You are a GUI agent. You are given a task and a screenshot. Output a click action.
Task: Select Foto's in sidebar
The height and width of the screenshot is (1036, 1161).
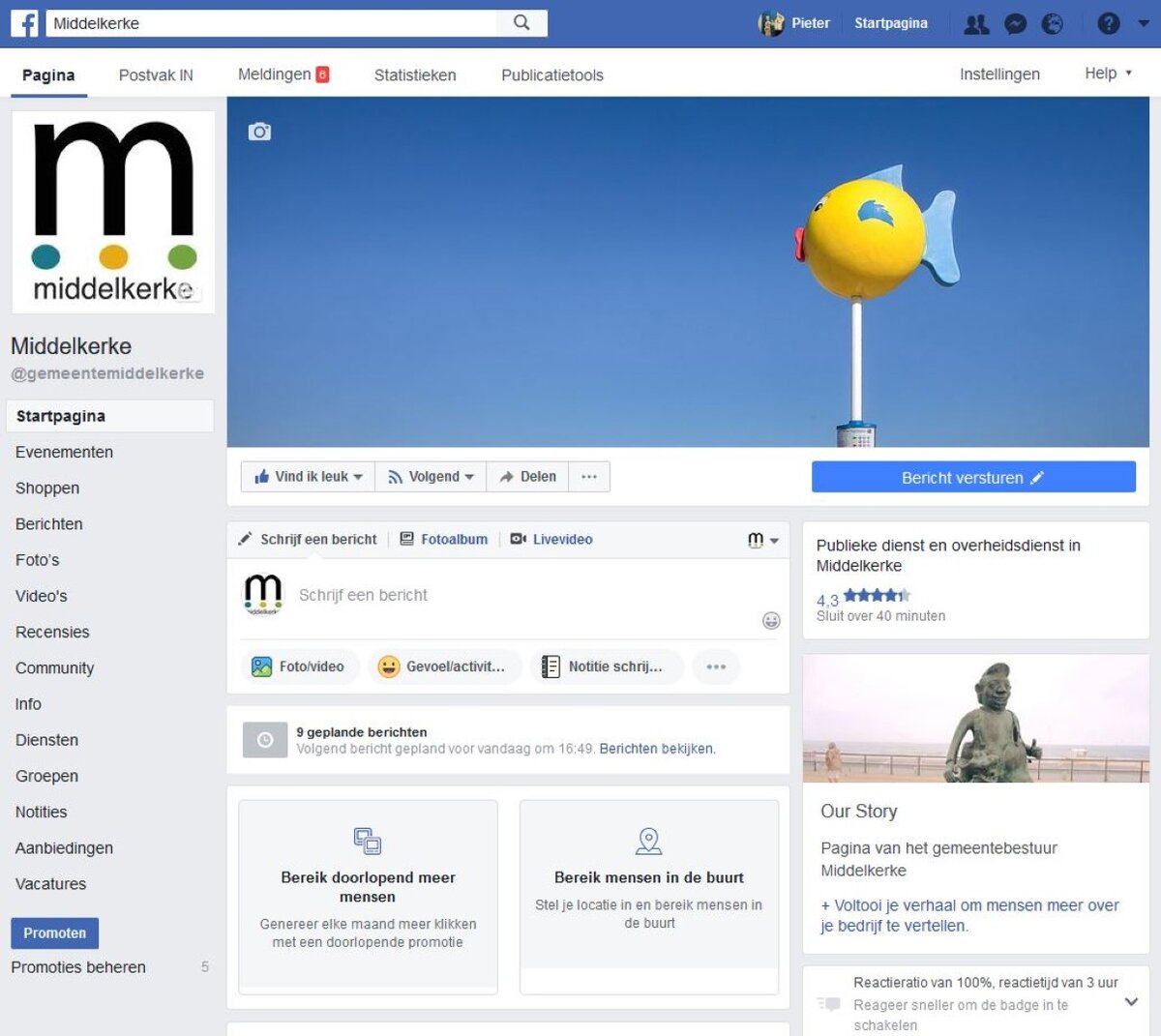38,560
